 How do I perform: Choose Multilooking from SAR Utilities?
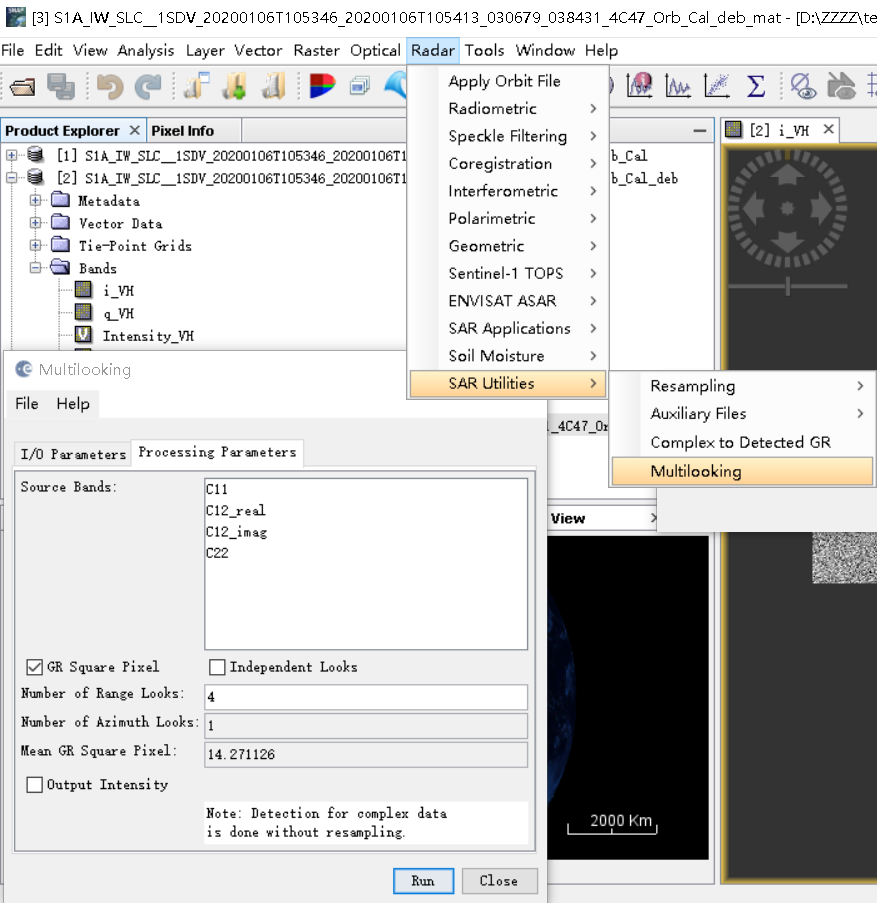pyautogui.click(x=742, y=472)
